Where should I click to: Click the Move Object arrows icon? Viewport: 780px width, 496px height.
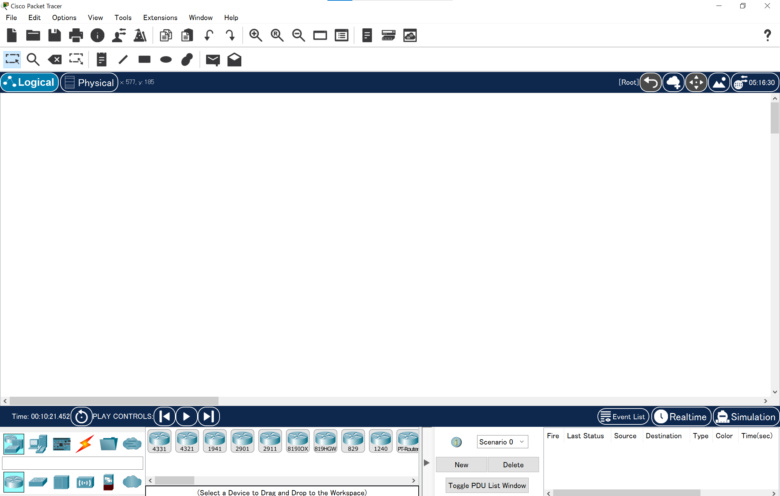(x=696, y=83)
